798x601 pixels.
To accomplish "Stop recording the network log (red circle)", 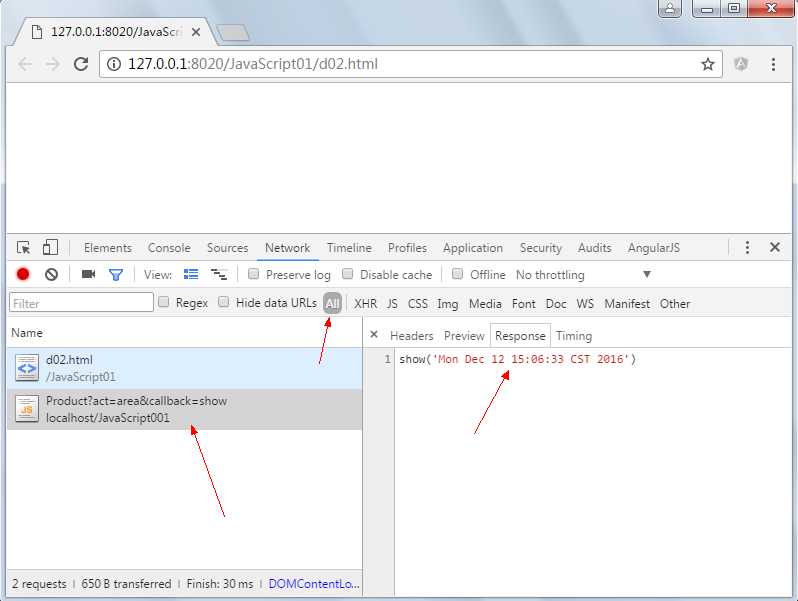I will click(x=23, y=274).
